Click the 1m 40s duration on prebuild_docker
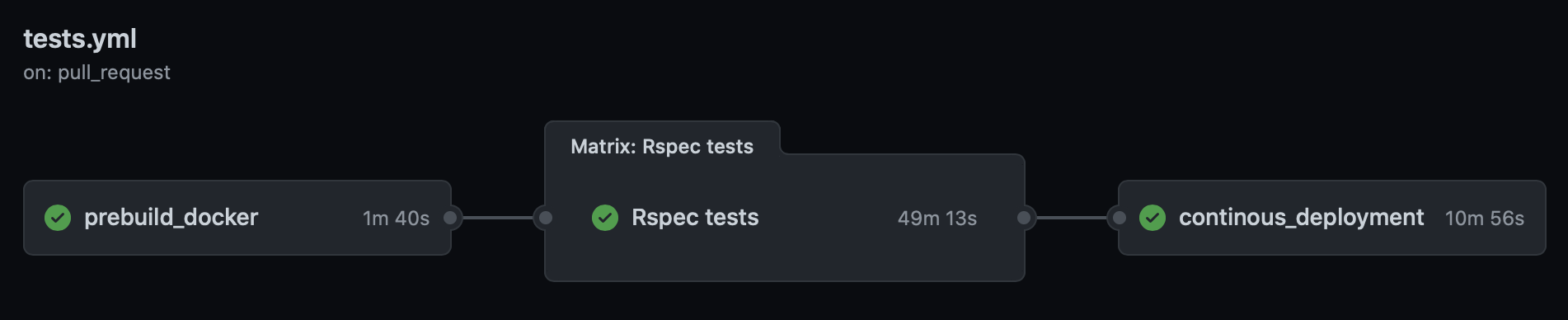Image resolution: width=1568 pixels, height=320 pixels. (x=396, y=219)
